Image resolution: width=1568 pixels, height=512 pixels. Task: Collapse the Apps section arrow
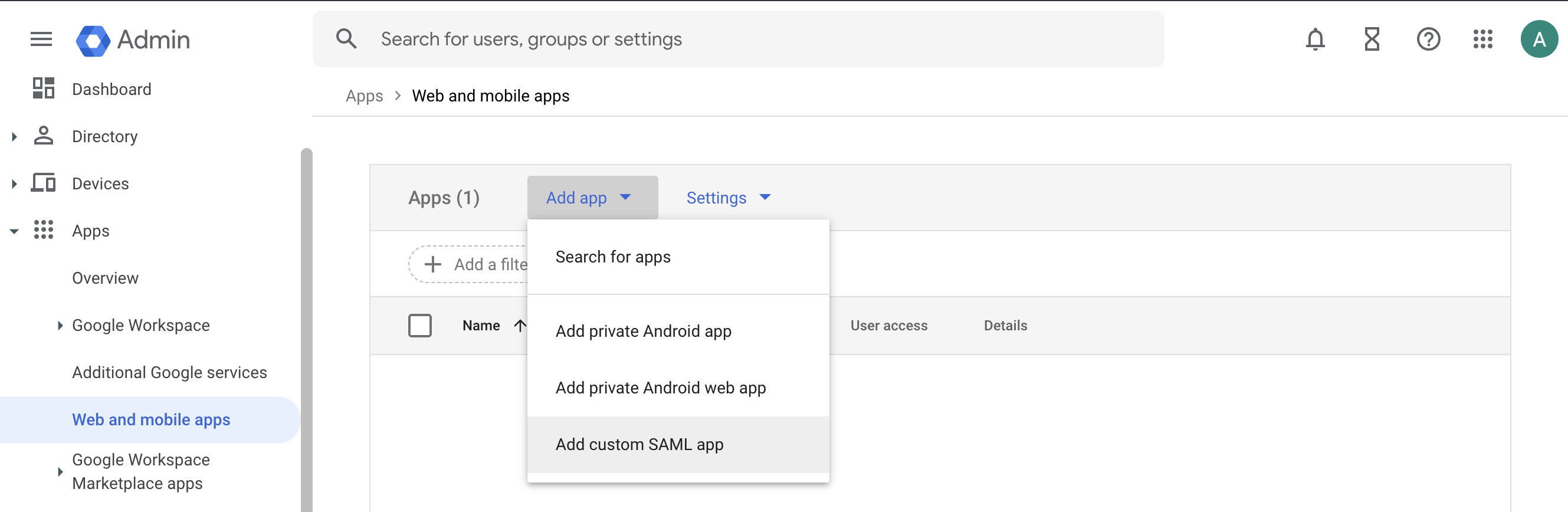click(x=14, y=231)
